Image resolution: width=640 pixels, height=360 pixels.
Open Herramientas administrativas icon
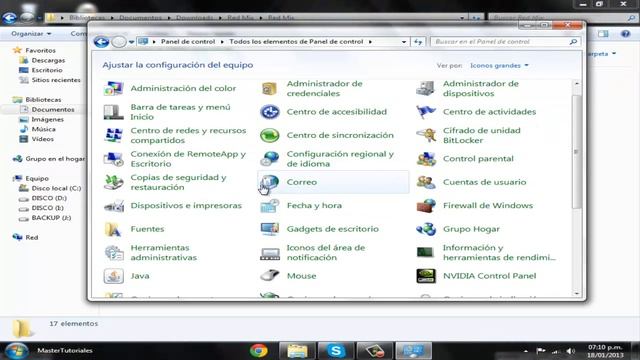[113, 253]
